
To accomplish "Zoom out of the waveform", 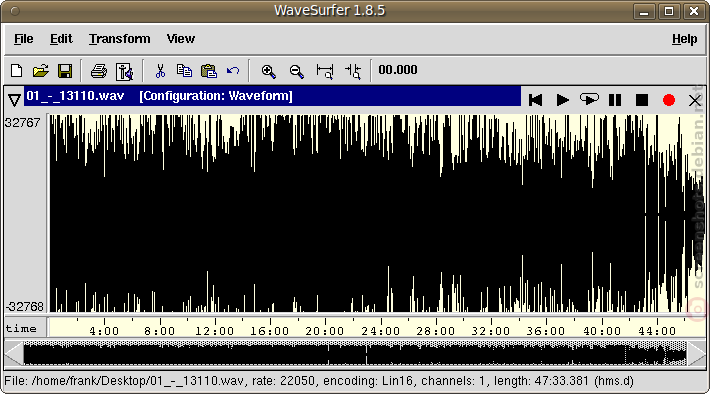I will (x=297, y=72).
